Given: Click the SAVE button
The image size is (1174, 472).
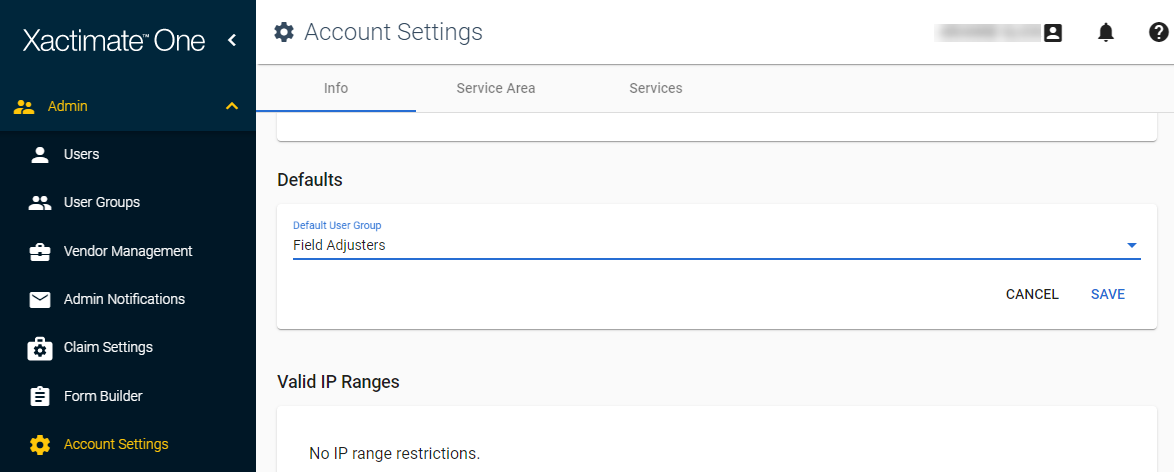Looking at the screenshot, I should (1108, 294).
